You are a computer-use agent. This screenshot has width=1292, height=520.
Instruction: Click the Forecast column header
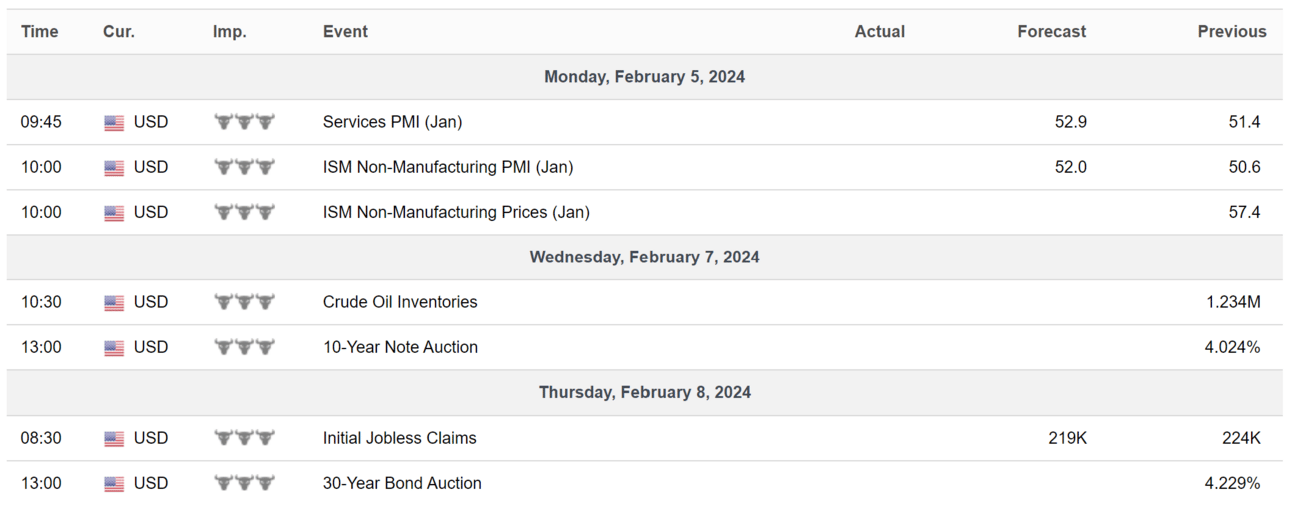pos(1052,32)
